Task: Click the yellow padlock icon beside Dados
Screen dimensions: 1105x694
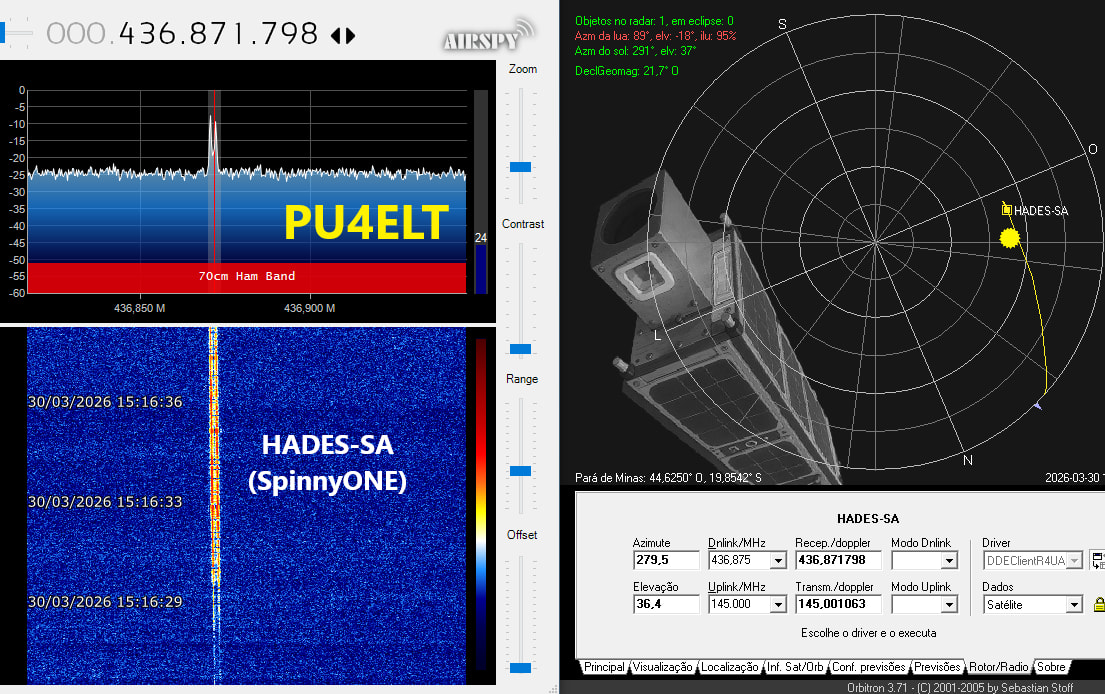Action: tap(1099, 604)
